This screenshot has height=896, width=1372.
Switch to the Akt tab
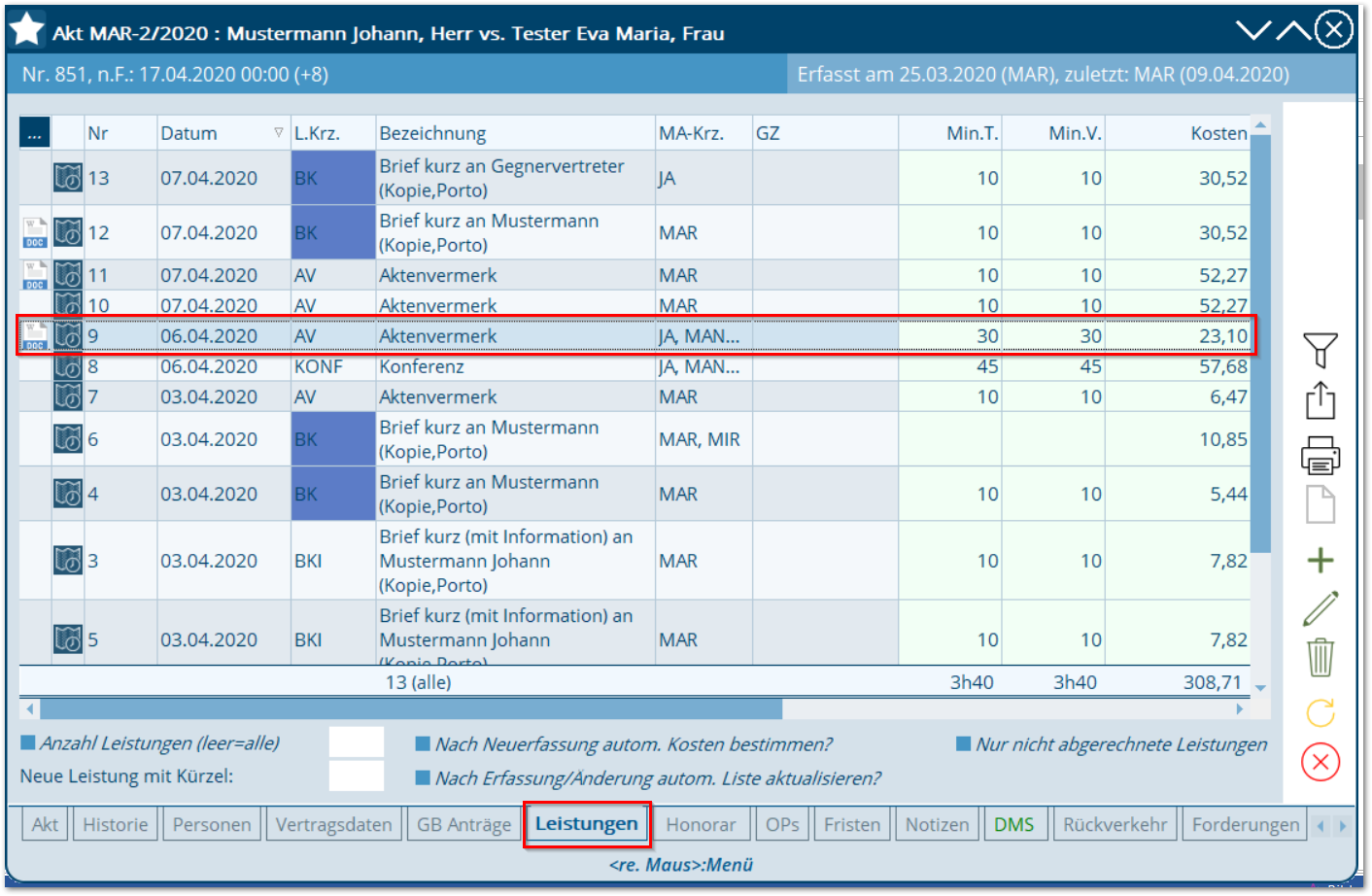click(x=45, y=825)
